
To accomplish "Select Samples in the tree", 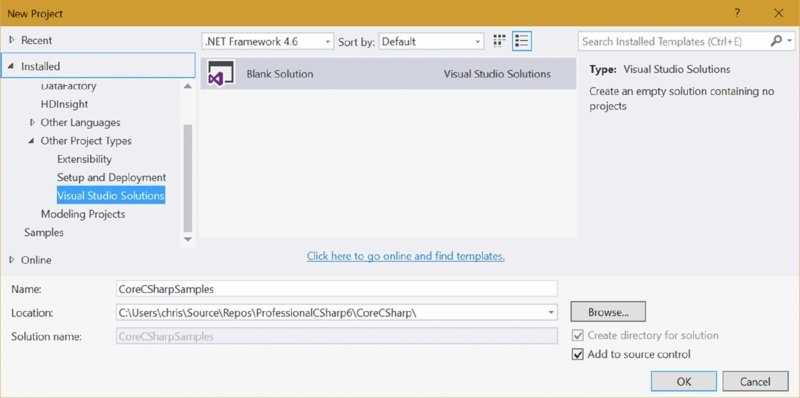I will click(44, 233).
